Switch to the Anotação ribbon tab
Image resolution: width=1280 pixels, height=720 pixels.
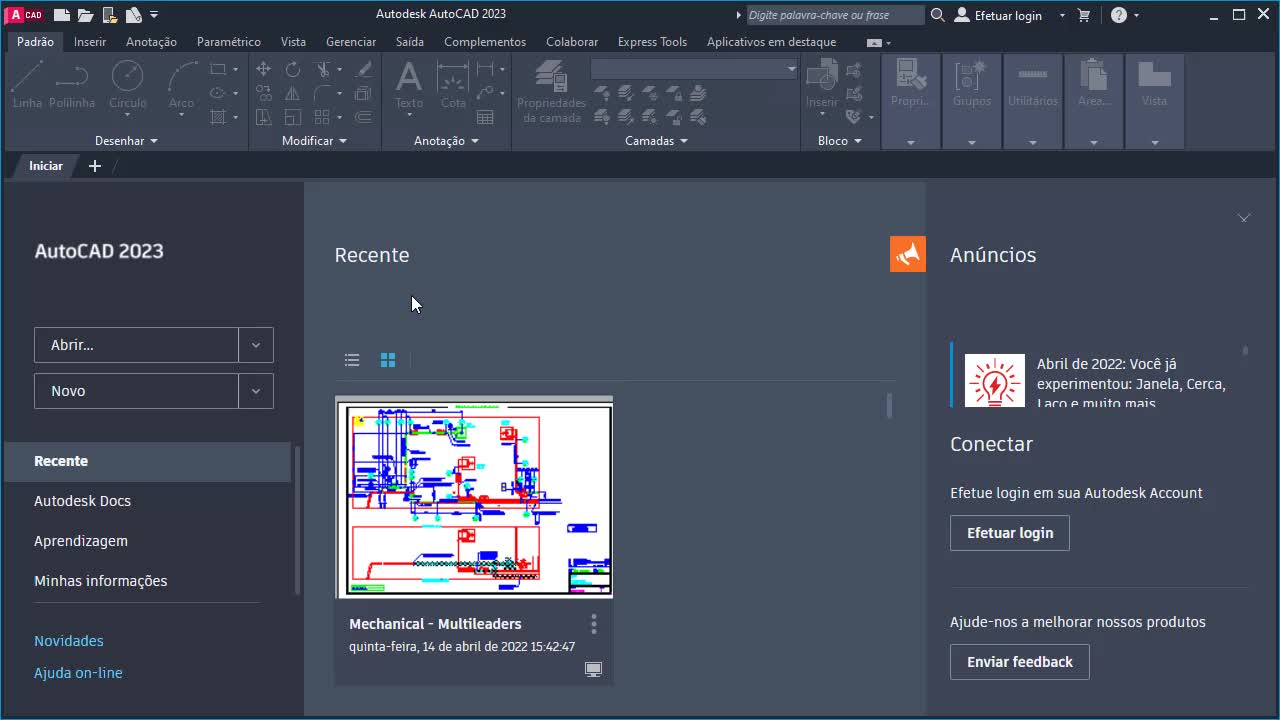[x=151, y=42]
